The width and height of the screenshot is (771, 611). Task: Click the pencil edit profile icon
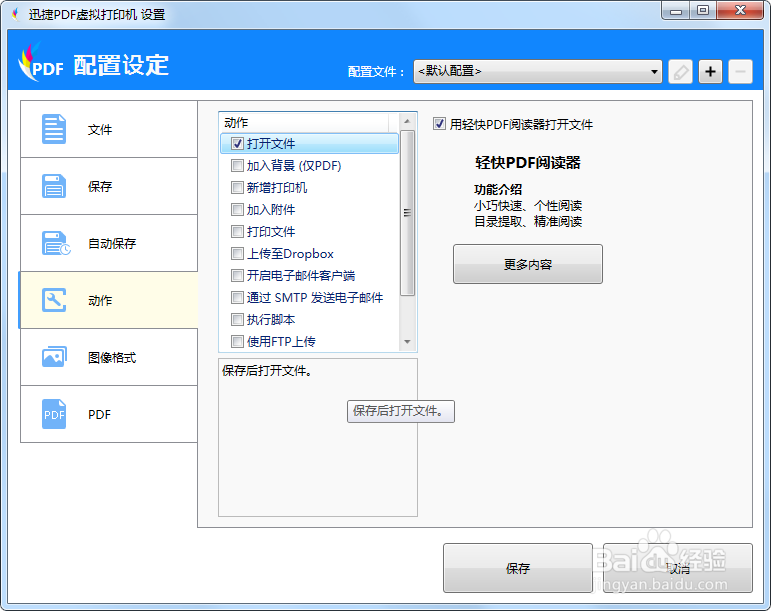[x=681, y=72]
